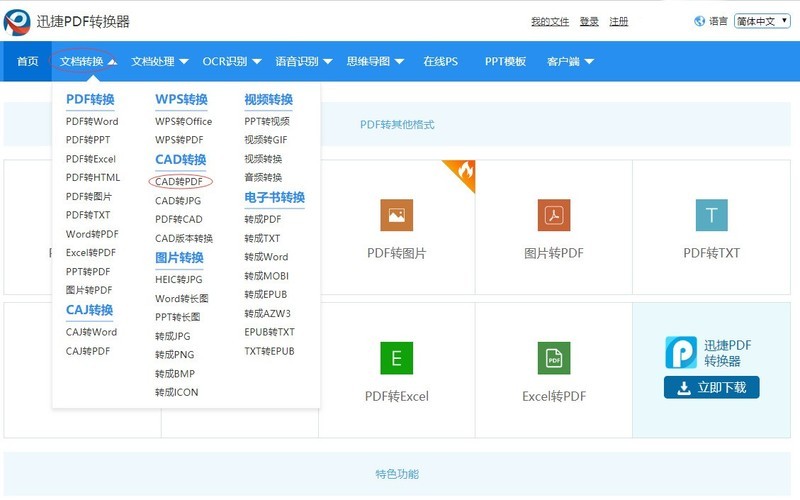Click the 迅捷PDF转换器 logo icon

17,22
